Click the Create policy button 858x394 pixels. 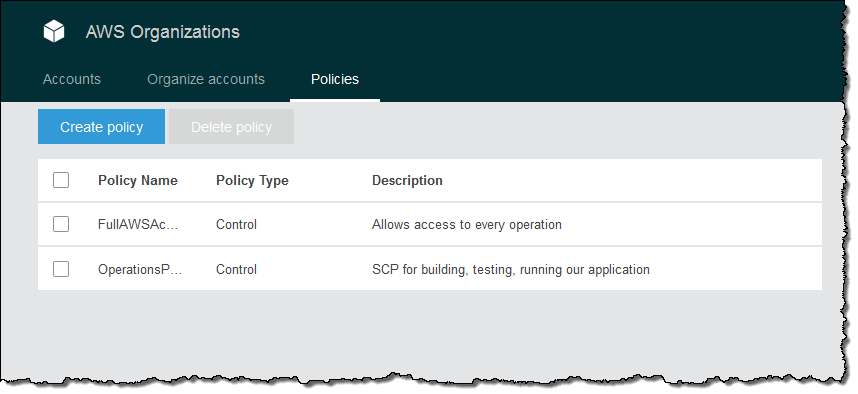(x=101, y=127)
